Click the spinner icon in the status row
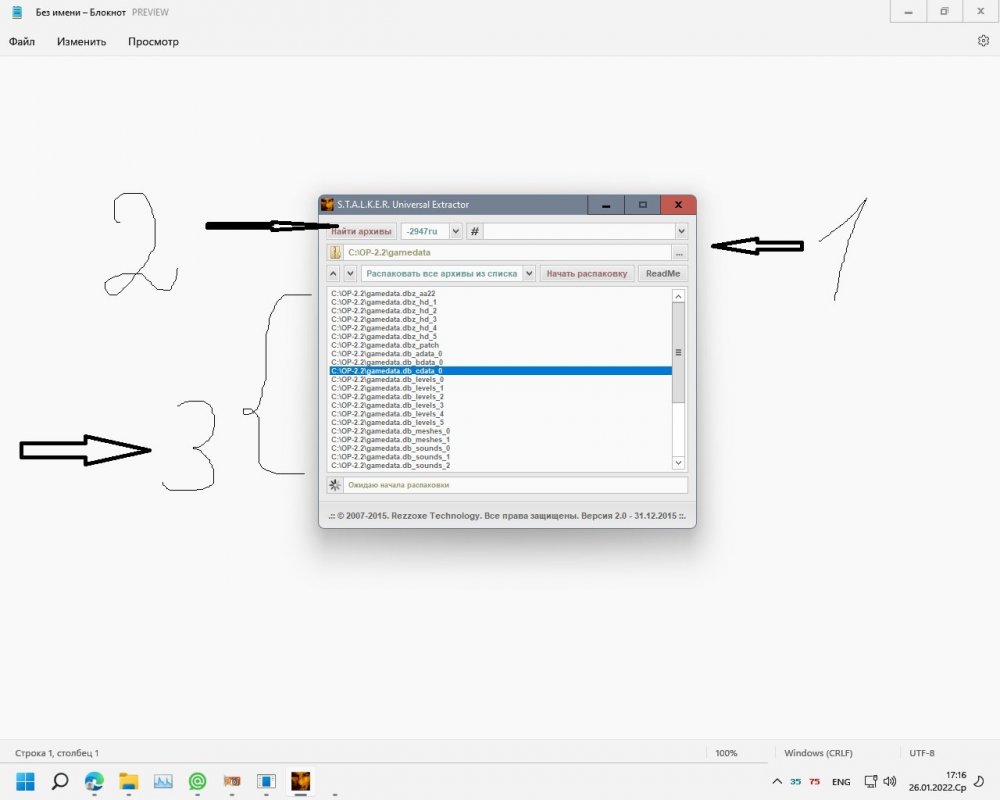Viewport: 1000px width, 800px height. pyautogui.click(x=335, y=485)
